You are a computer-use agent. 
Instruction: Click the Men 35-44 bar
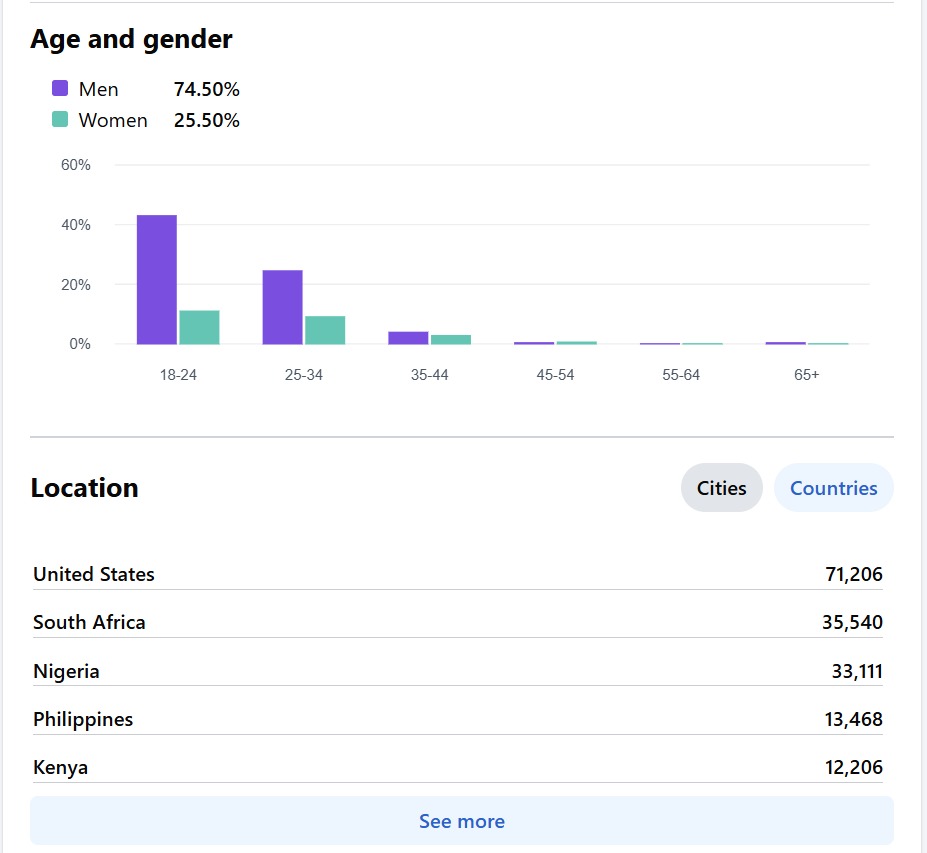[x=408, y=338]
